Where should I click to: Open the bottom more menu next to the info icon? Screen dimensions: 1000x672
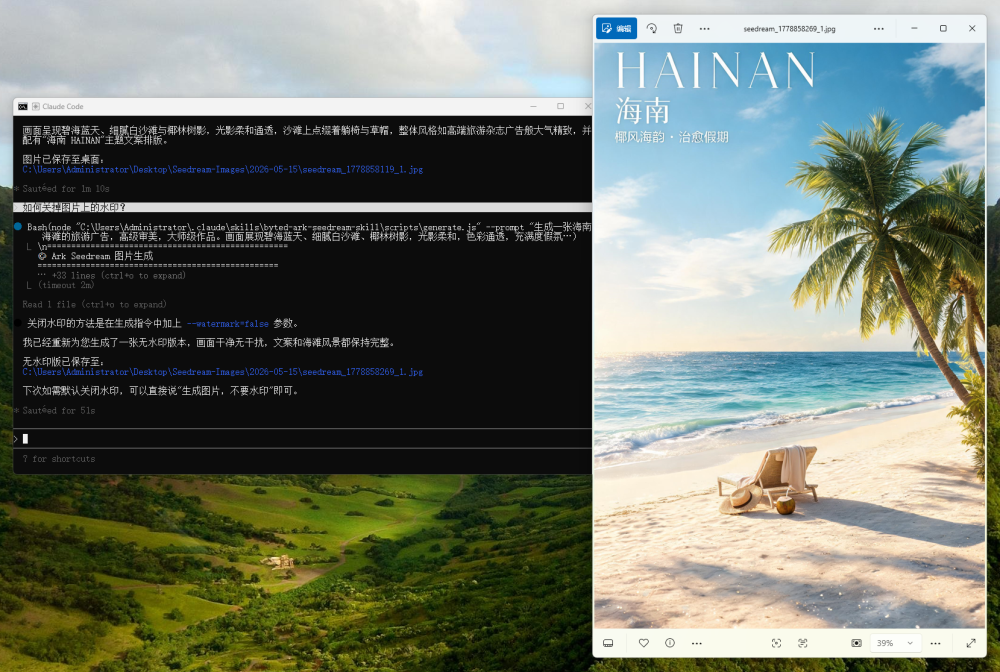(696, 643)
